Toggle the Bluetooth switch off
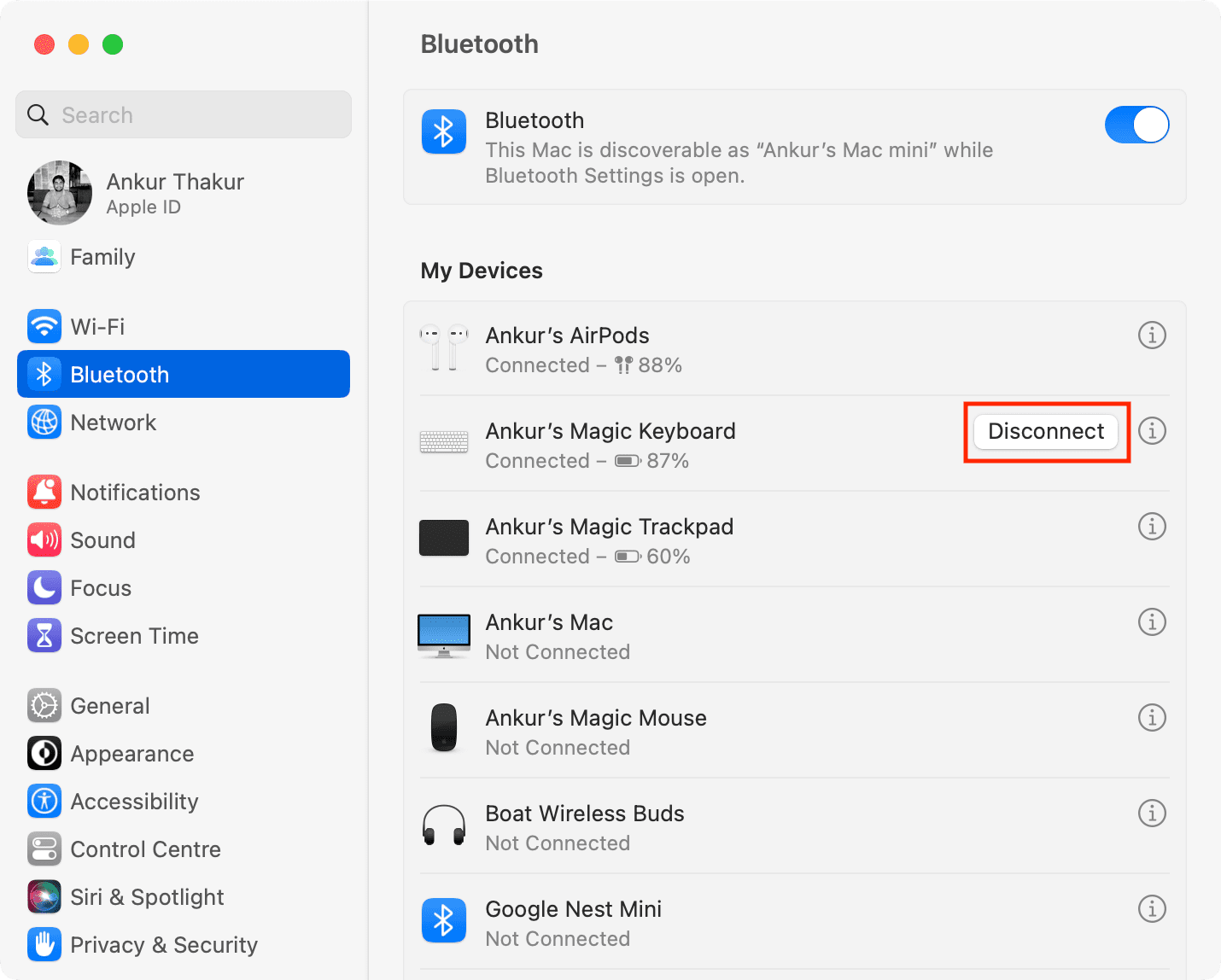 pos(1136,125)
